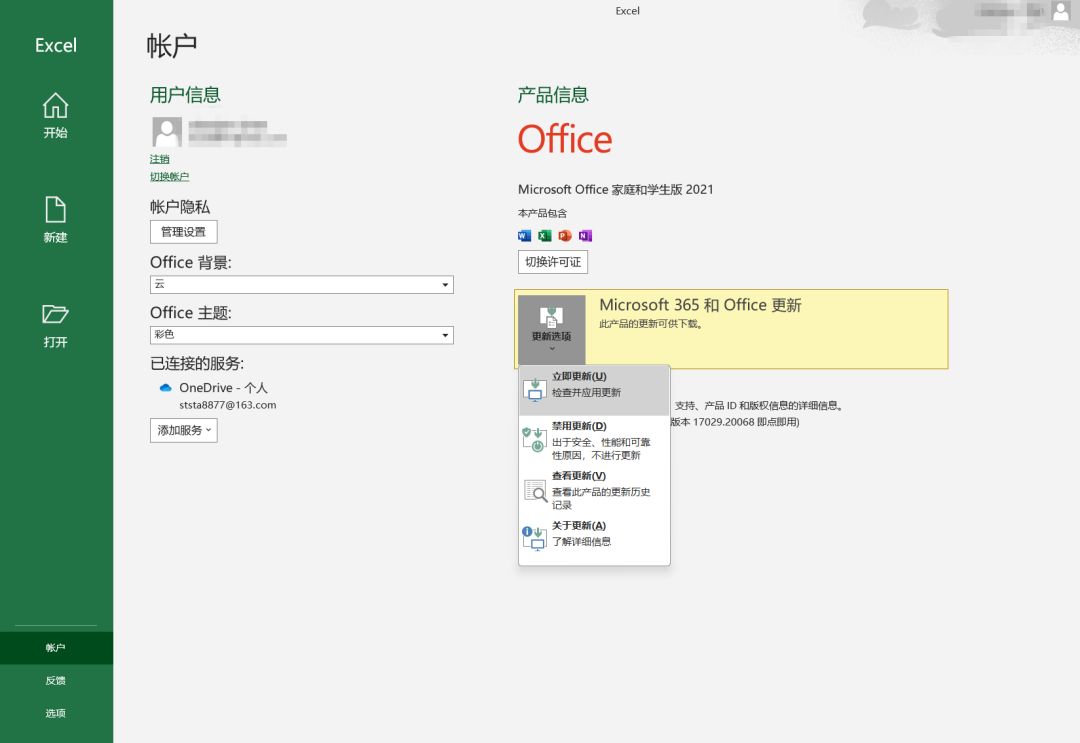1080x743 pixels.
Task: Click the Office logo text
Action: pyautogui.click(x=565, y=139)
